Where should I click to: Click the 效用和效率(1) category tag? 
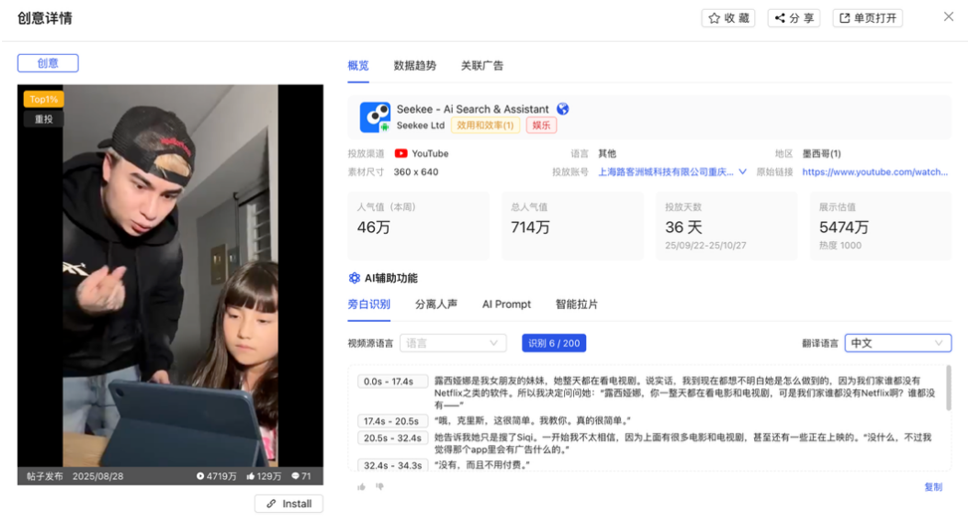[485, 125]
